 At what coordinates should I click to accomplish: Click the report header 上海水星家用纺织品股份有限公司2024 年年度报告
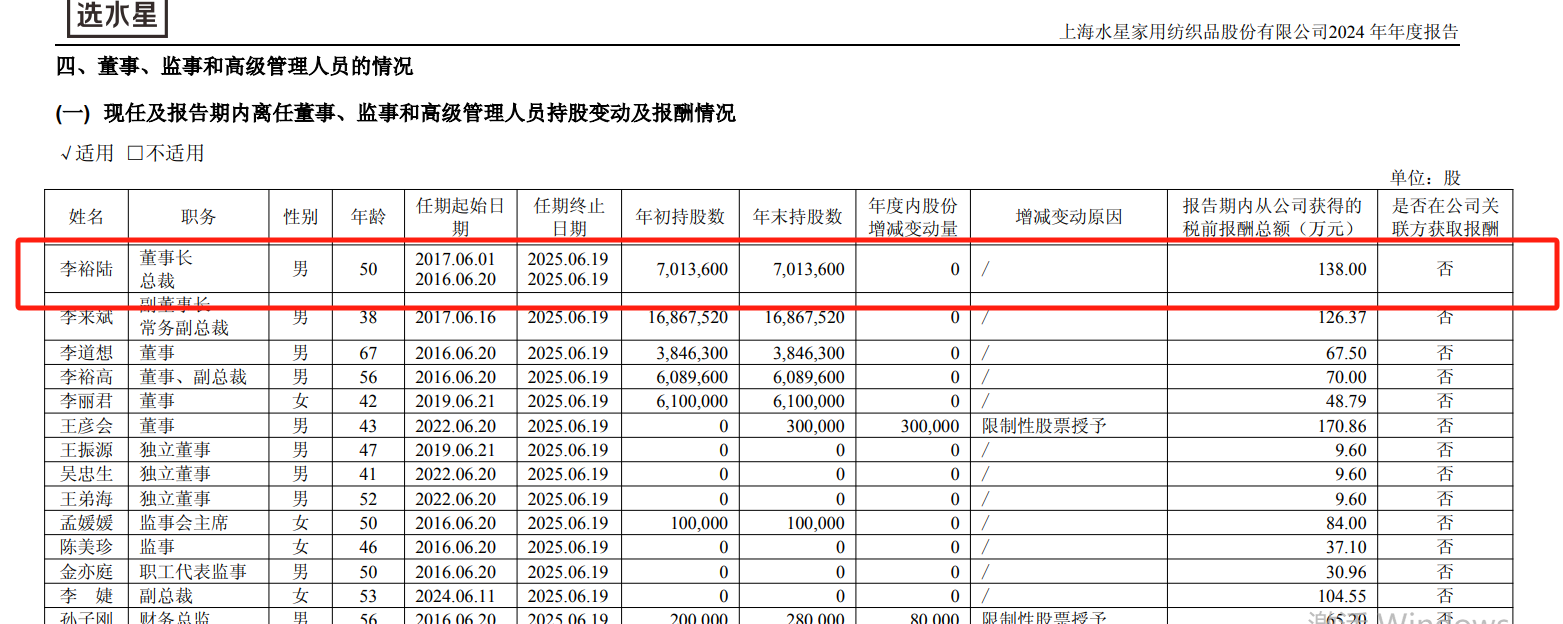click(1259, 32)
